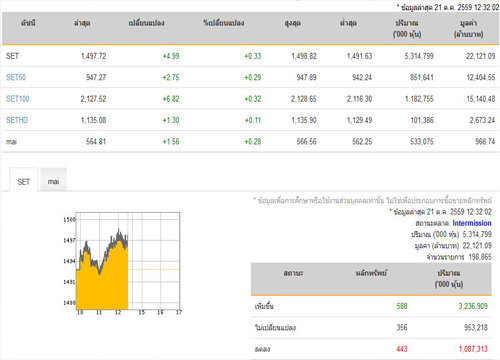
Task: Click the SET50 last value 947.27
Action: 96,77
